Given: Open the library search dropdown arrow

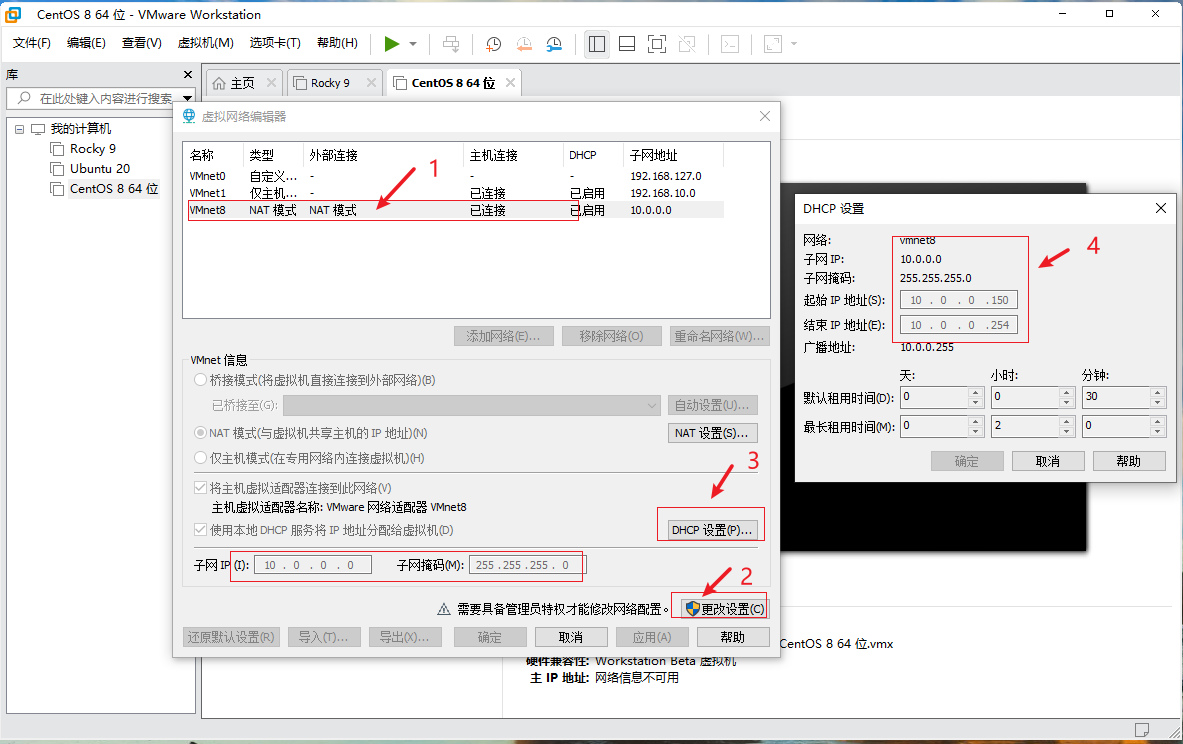Looking at the screenshot, I should [187, 98].
